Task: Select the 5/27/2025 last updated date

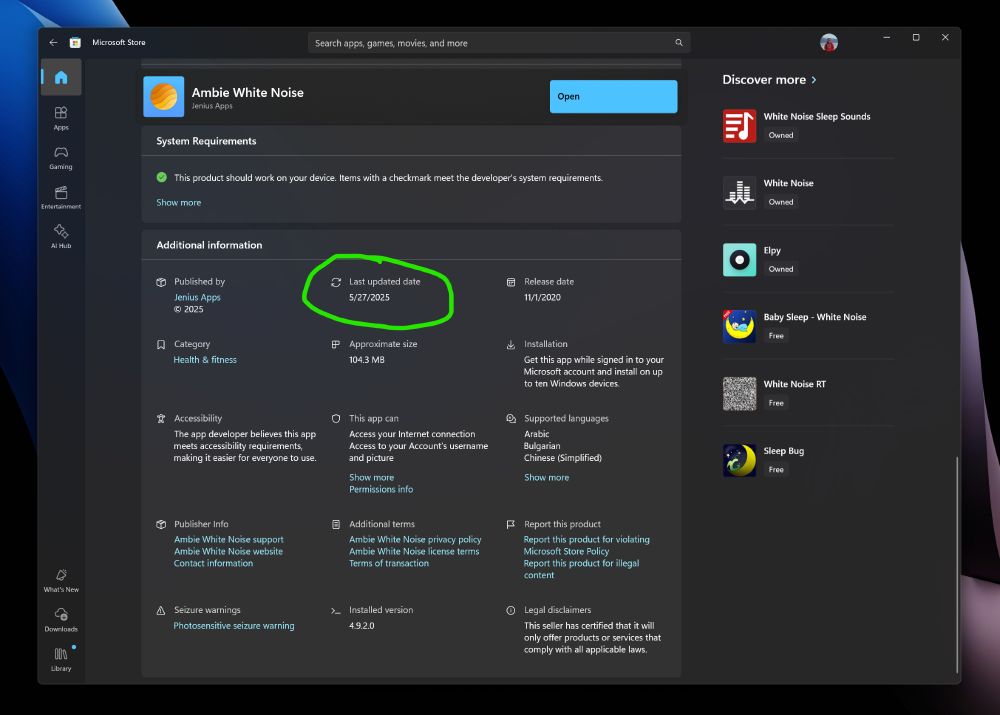Action: coord(369,297)
